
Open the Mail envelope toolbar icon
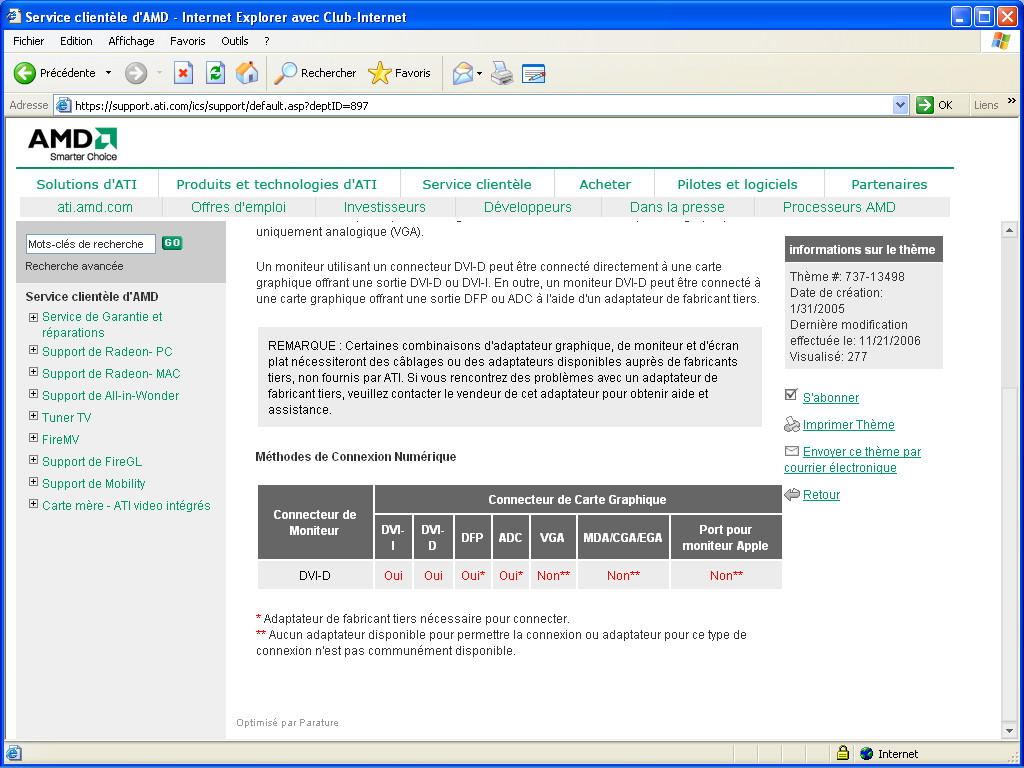click(x=462, y=73)
